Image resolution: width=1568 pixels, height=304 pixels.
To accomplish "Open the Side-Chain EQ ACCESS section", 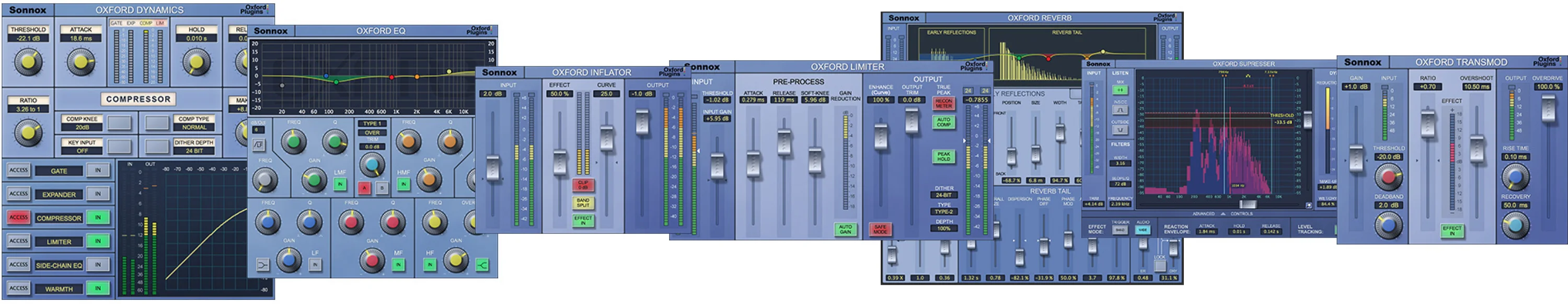I will 18,265.
